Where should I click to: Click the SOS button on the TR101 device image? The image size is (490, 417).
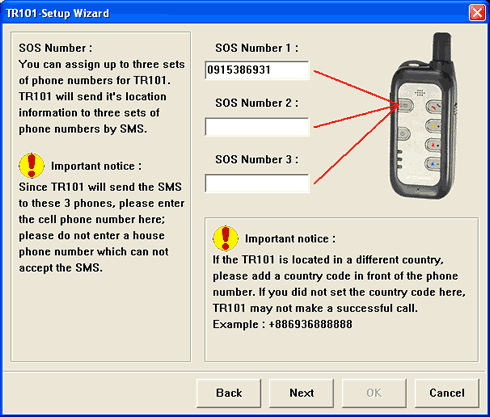click(x=405, y=105)
